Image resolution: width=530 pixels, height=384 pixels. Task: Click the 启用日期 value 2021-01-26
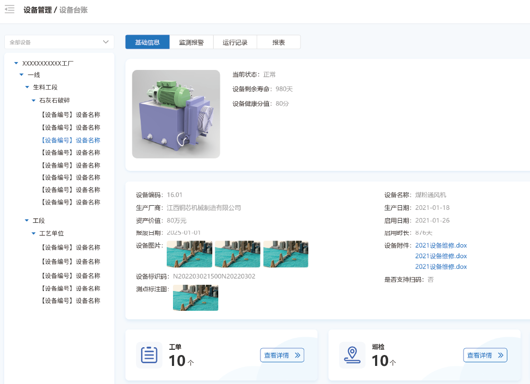(432, 220)
